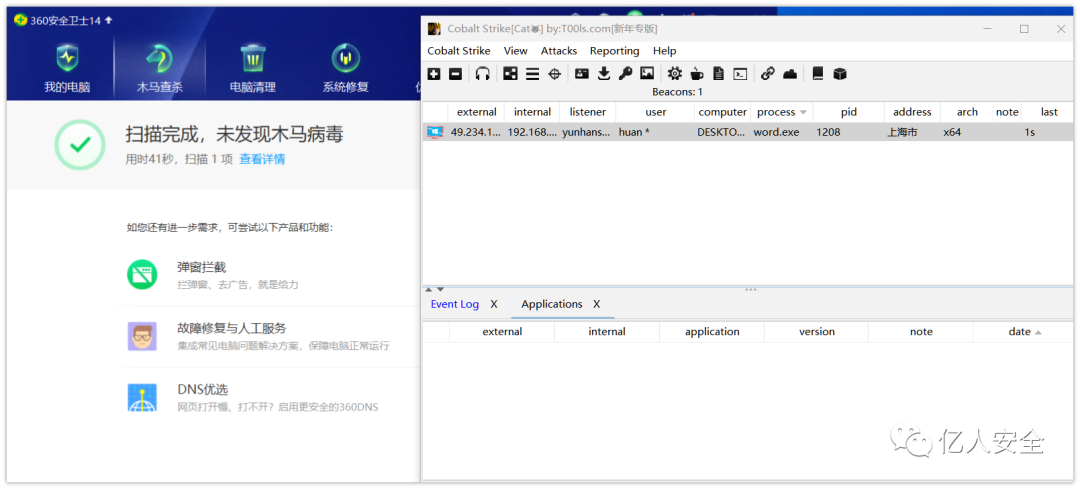Click the 故障修复与人工服务 avatar icon
The height and width of the screenshot is (489, 1080).
tap(142, 336)
